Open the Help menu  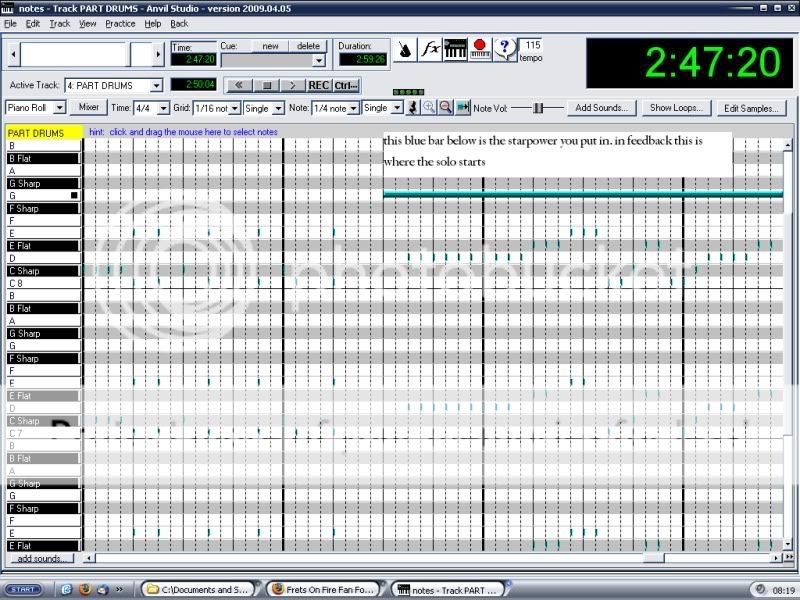[x=153, y=24]
